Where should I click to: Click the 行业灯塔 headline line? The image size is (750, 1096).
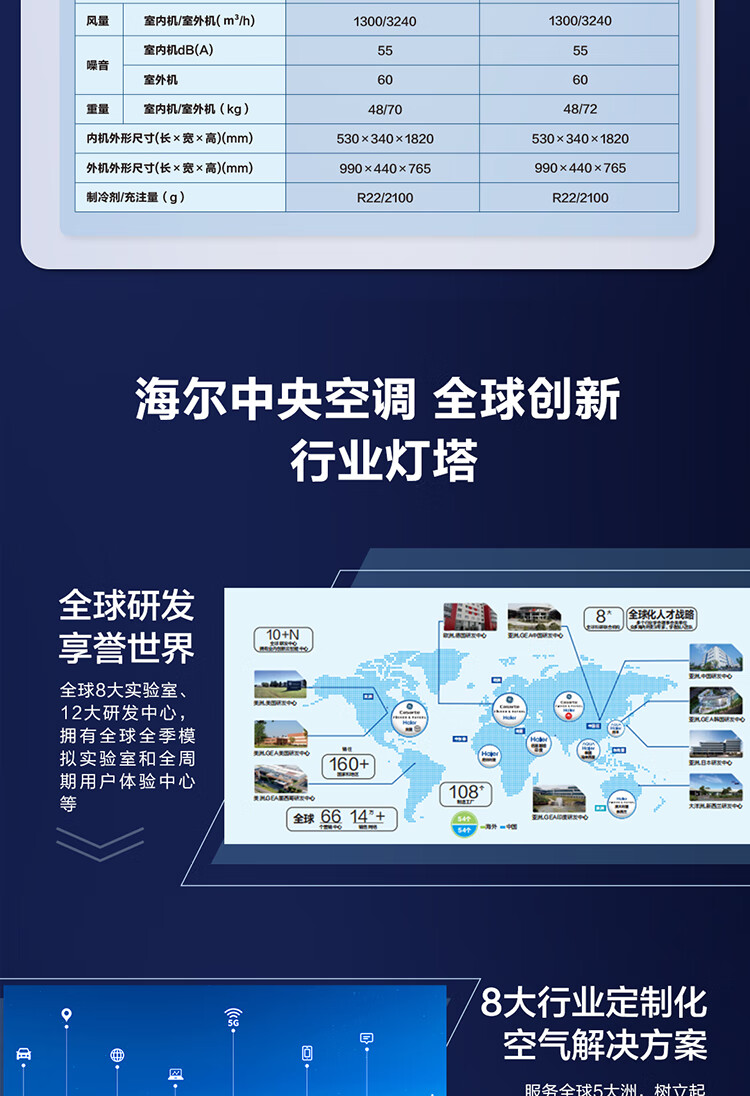tap(384, 461)
